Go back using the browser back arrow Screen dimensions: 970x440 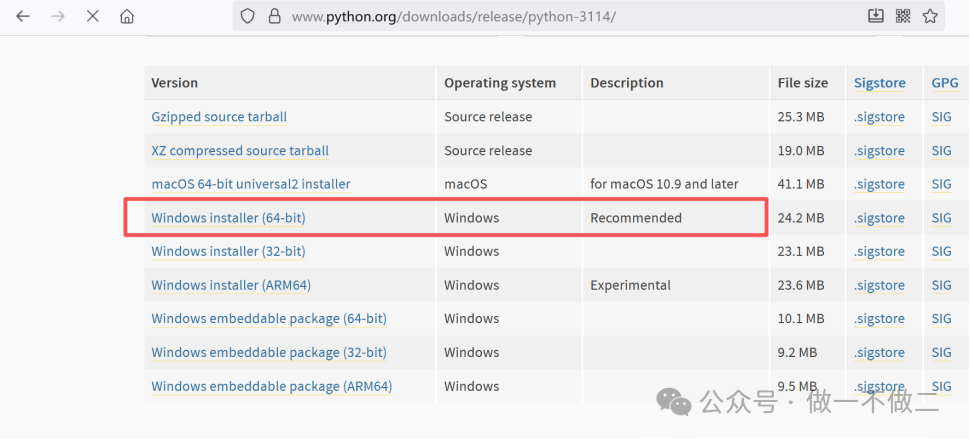pos(23,17)
